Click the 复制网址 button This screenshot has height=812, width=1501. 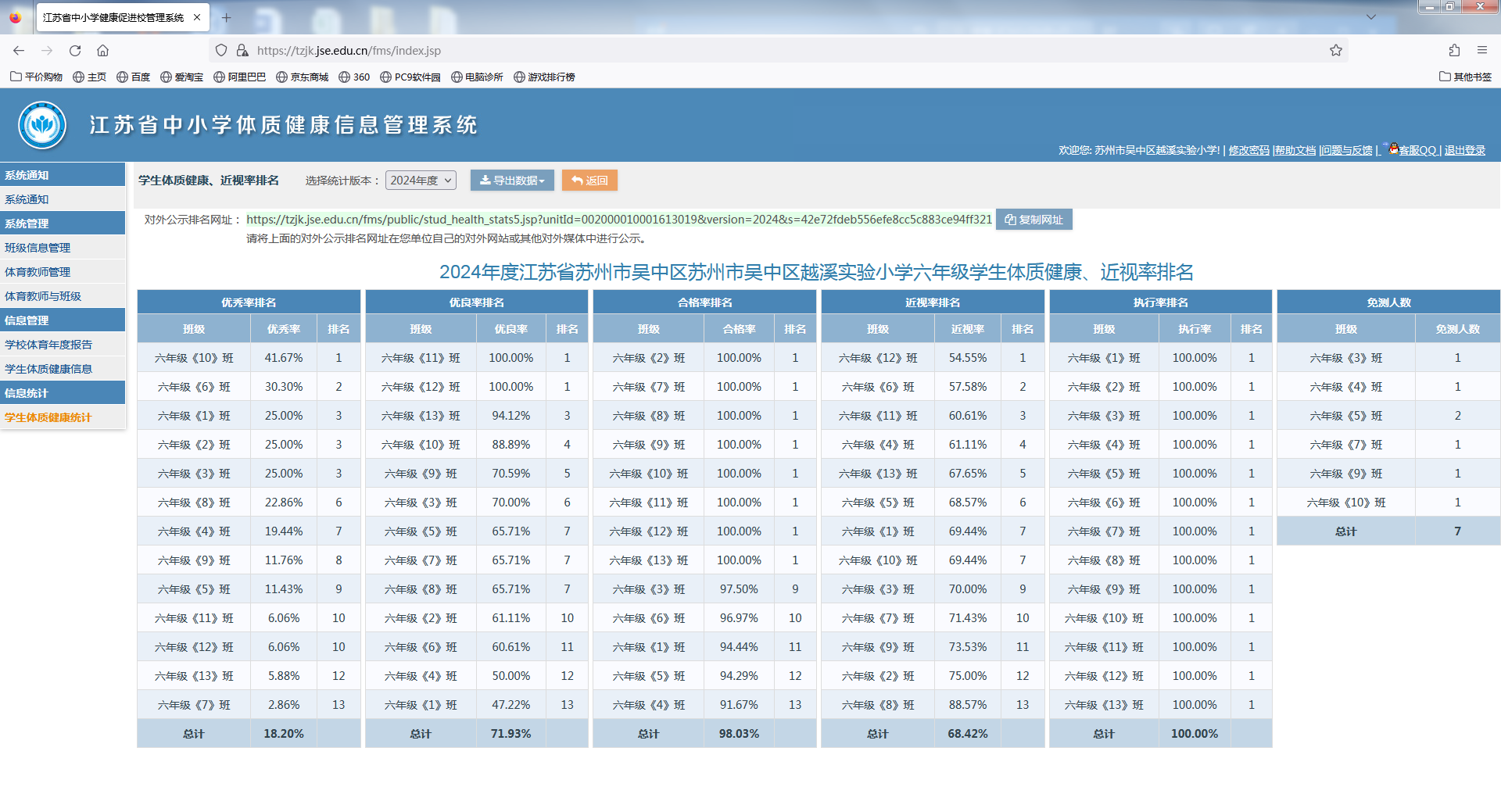[x=1034, y=220]
